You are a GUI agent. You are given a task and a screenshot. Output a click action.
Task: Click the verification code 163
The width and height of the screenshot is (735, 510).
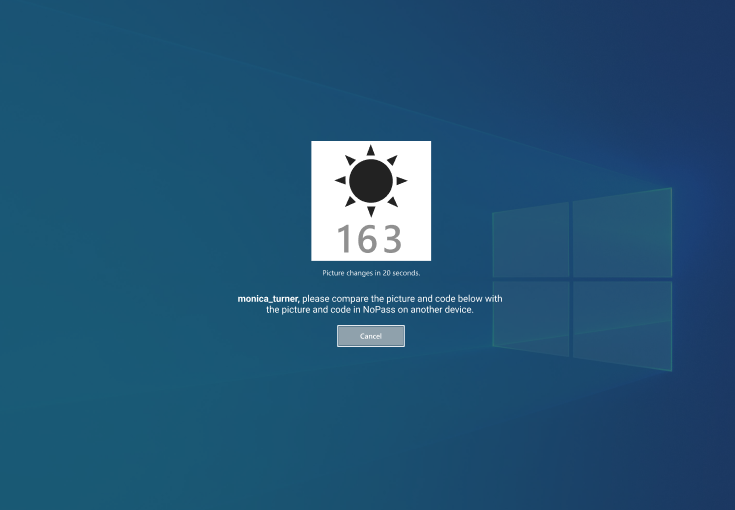coord(370,240)
